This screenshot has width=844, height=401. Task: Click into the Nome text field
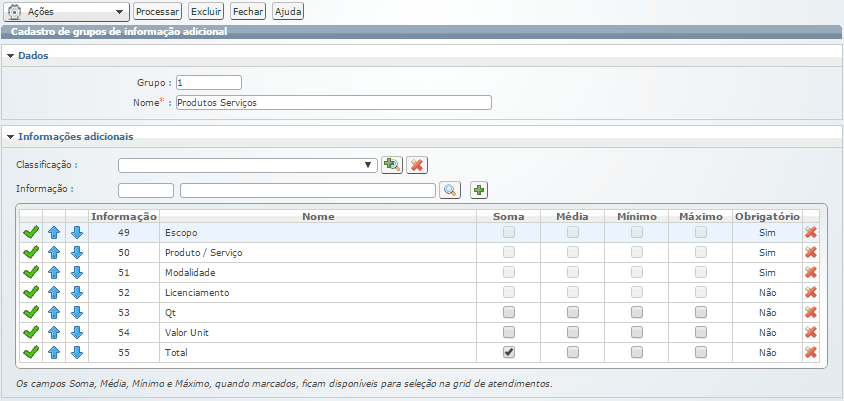333,102
